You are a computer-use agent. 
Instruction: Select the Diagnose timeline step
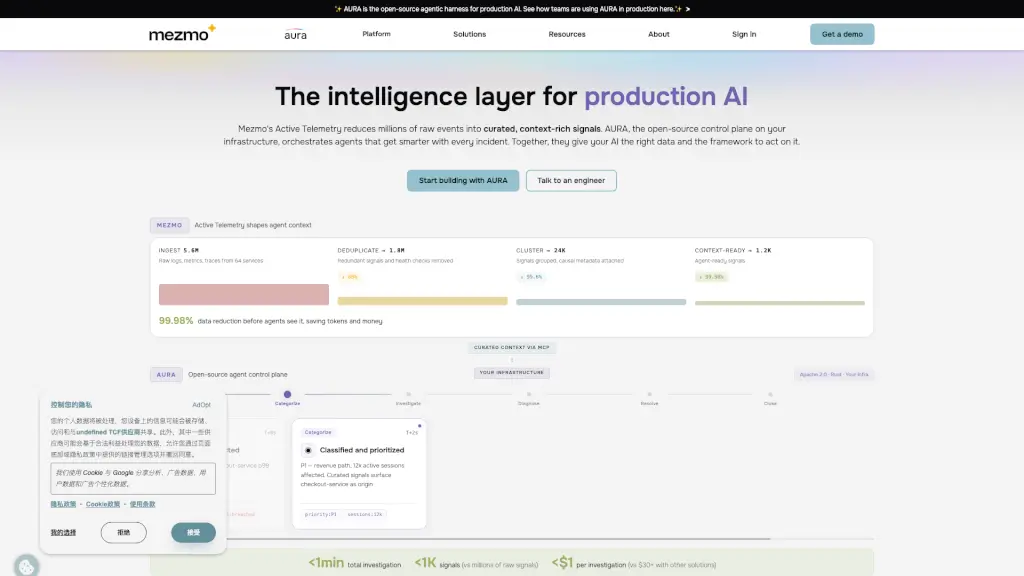(x=529, y=398)
